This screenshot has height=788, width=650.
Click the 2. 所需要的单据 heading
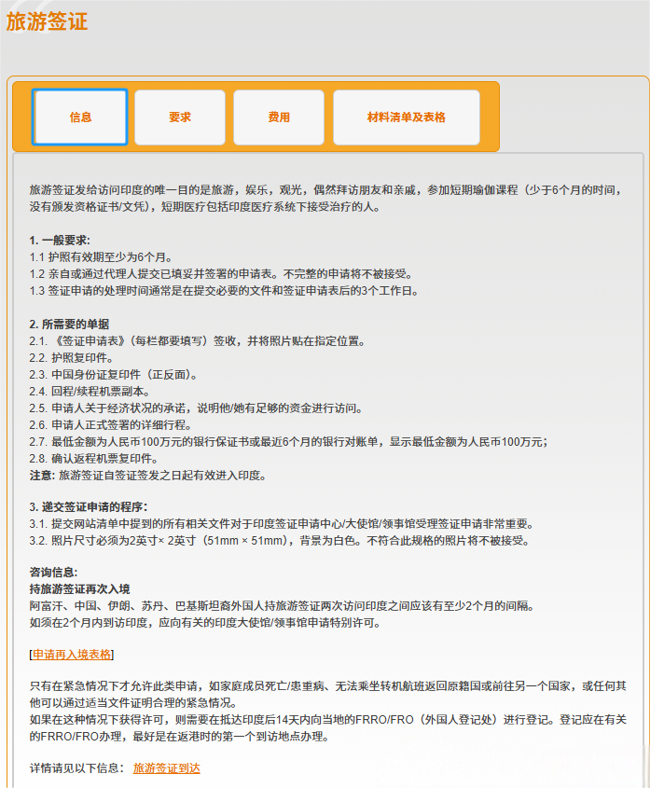[70, 324]
